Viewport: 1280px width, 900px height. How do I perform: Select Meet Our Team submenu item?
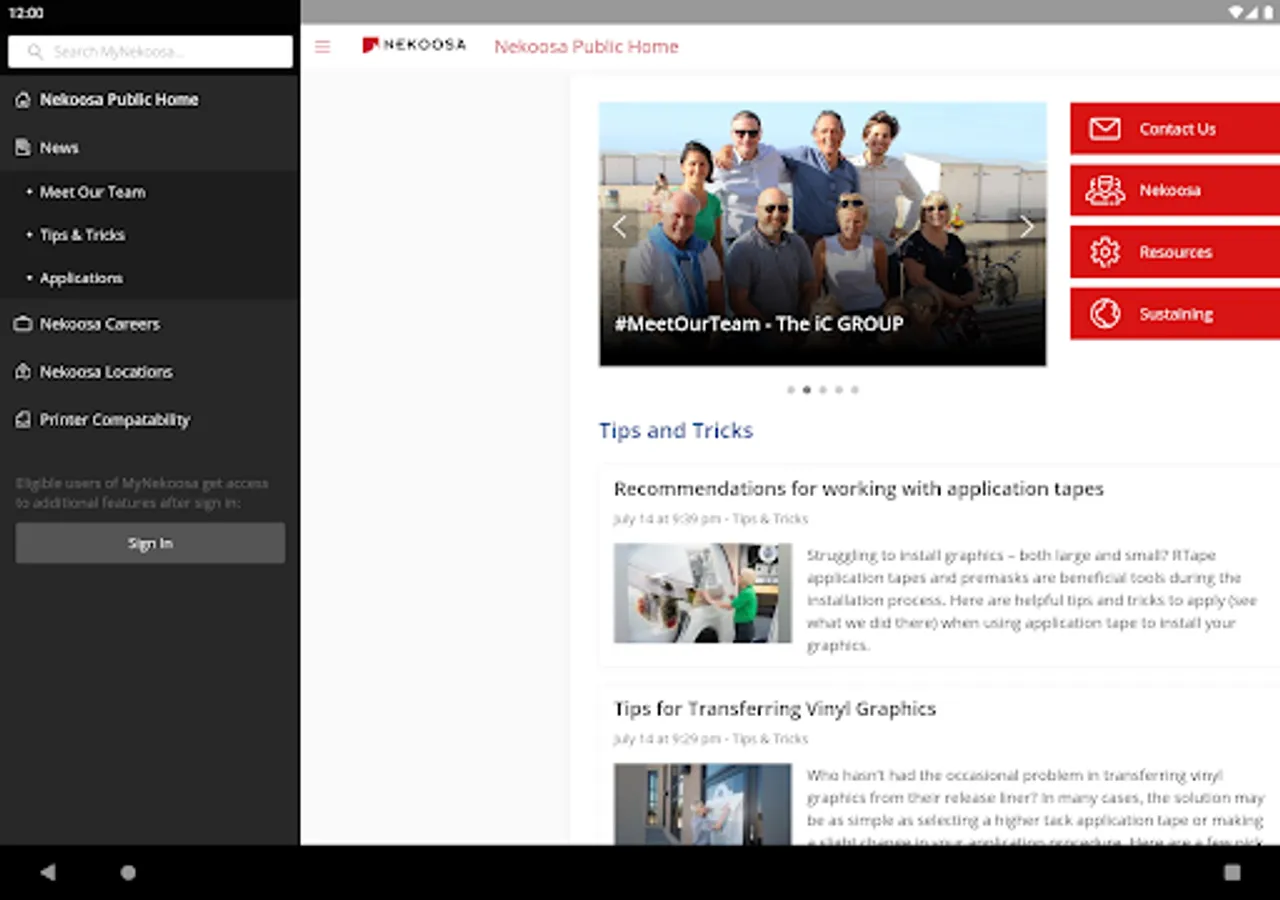click(150, 192)
